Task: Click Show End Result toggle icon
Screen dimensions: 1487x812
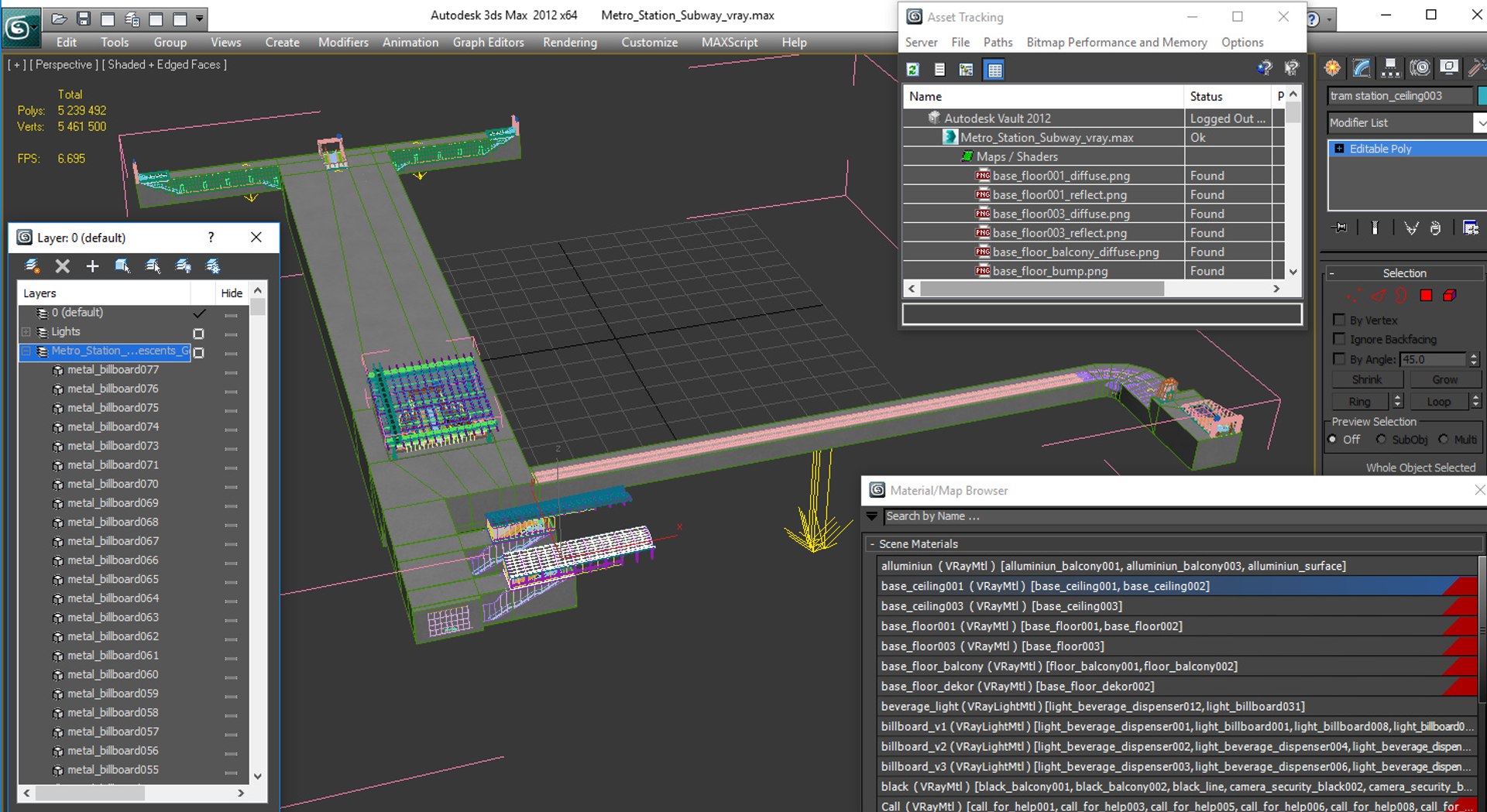Action: 1375,228
